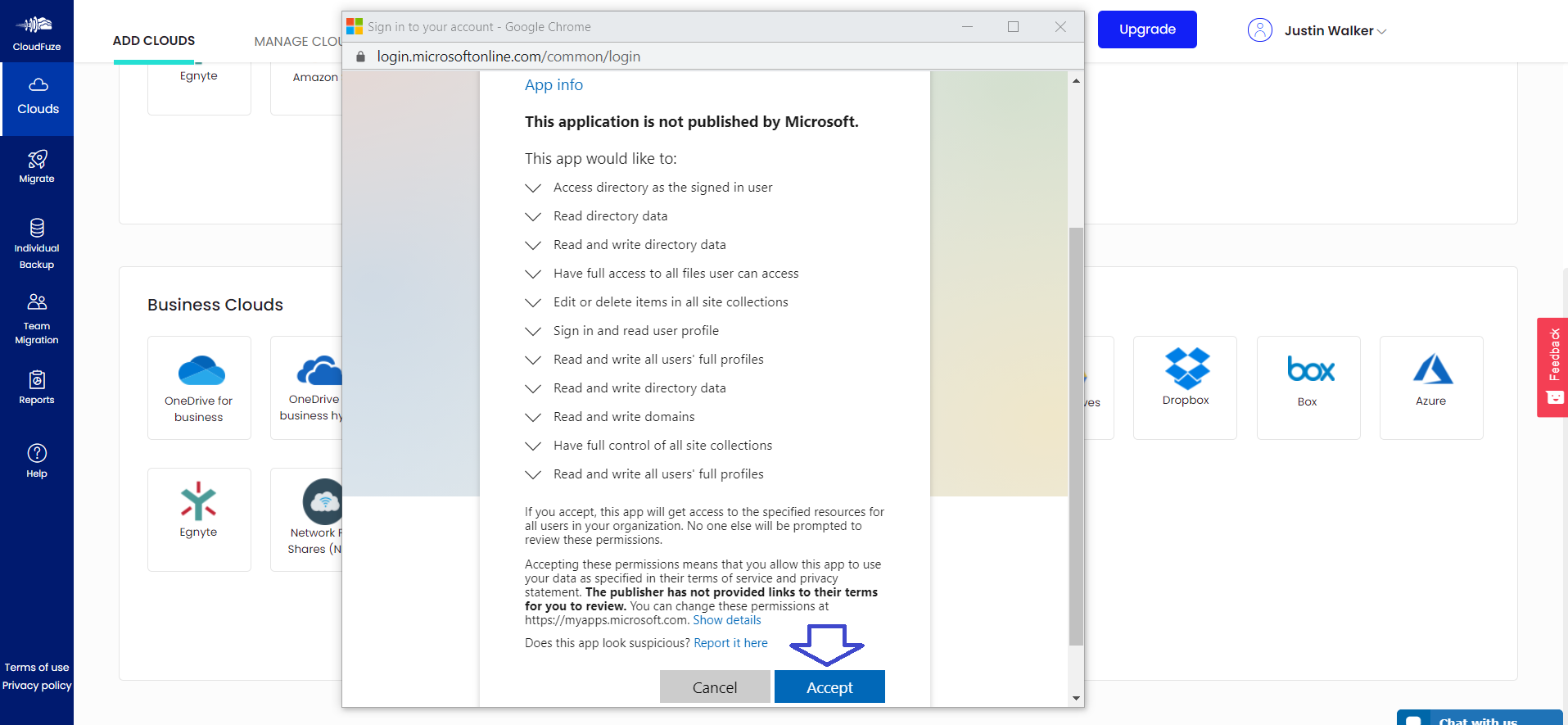The width and height of the screenshot is (1568, 725).
Task: Select the Azure cloud card
Action: [x=1431, y=387]
